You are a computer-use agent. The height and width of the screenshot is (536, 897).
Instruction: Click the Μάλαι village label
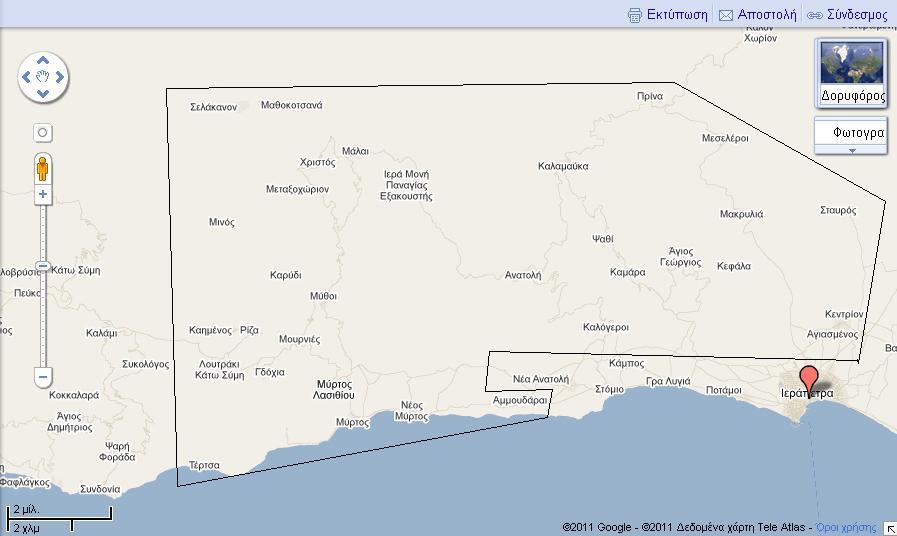tap(355, 152)
